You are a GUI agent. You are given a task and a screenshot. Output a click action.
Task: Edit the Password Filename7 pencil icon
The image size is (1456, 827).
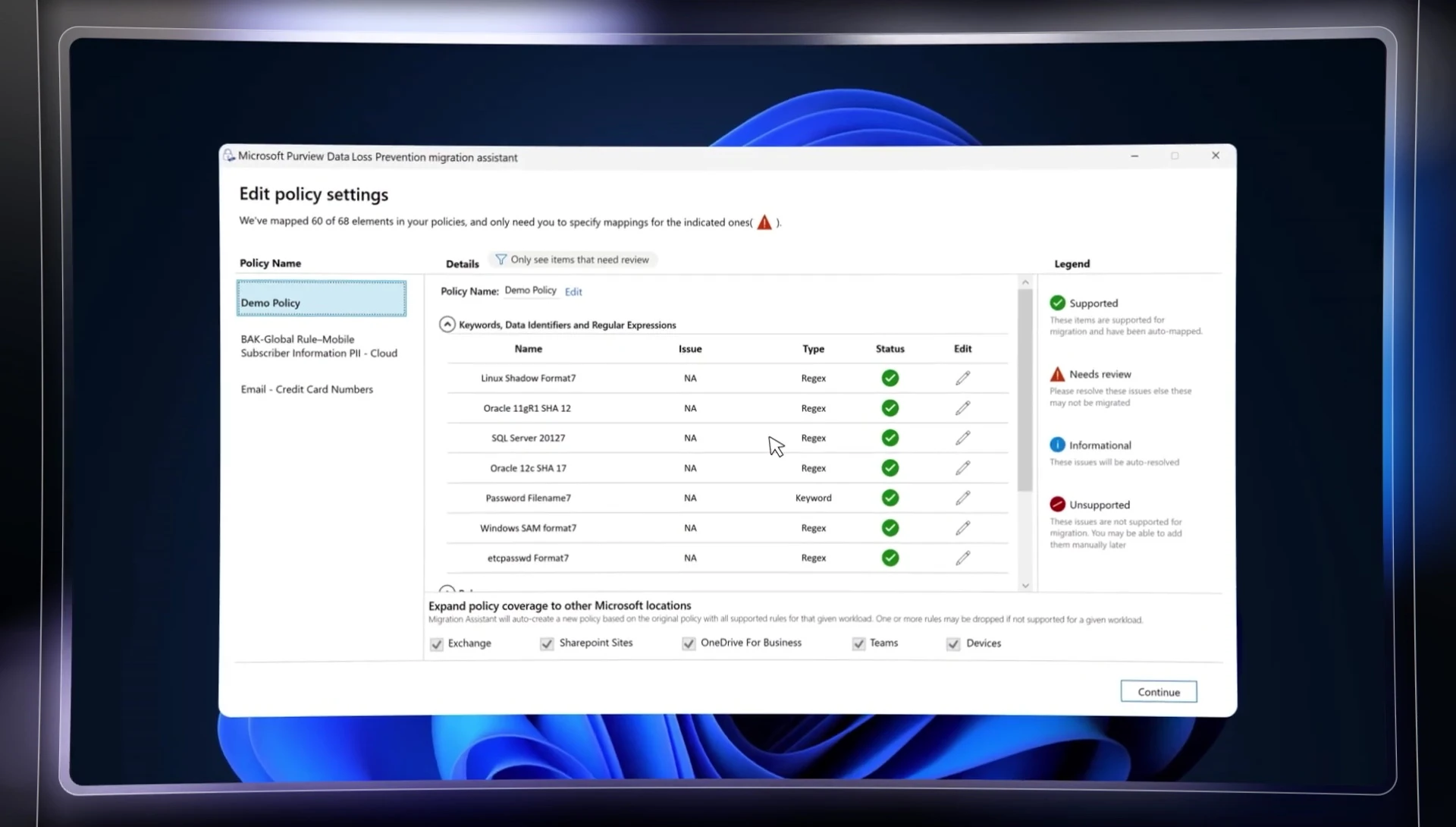[x=962, y=498]
